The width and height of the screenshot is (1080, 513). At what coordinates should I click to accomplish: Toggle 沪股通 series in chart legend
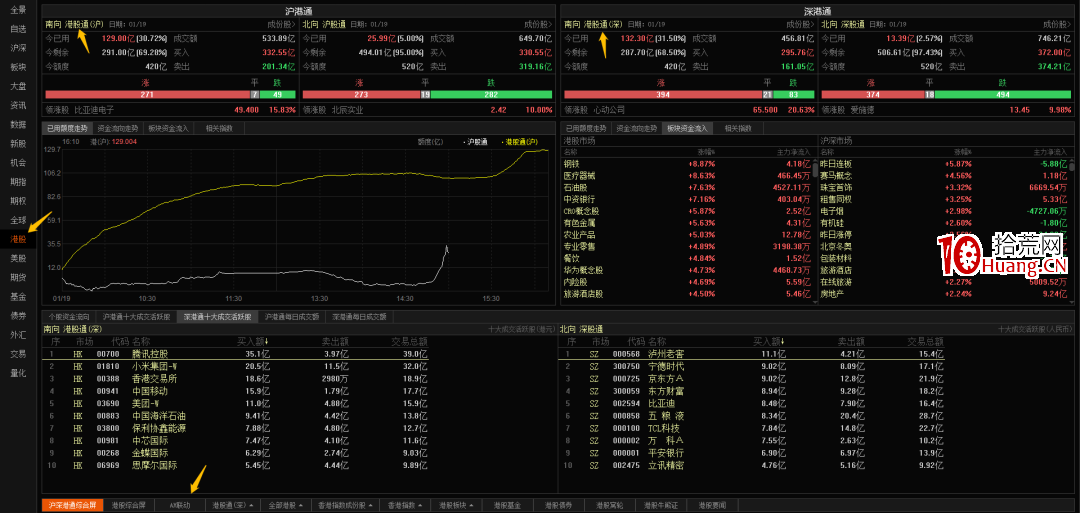(x=477, y=142)
